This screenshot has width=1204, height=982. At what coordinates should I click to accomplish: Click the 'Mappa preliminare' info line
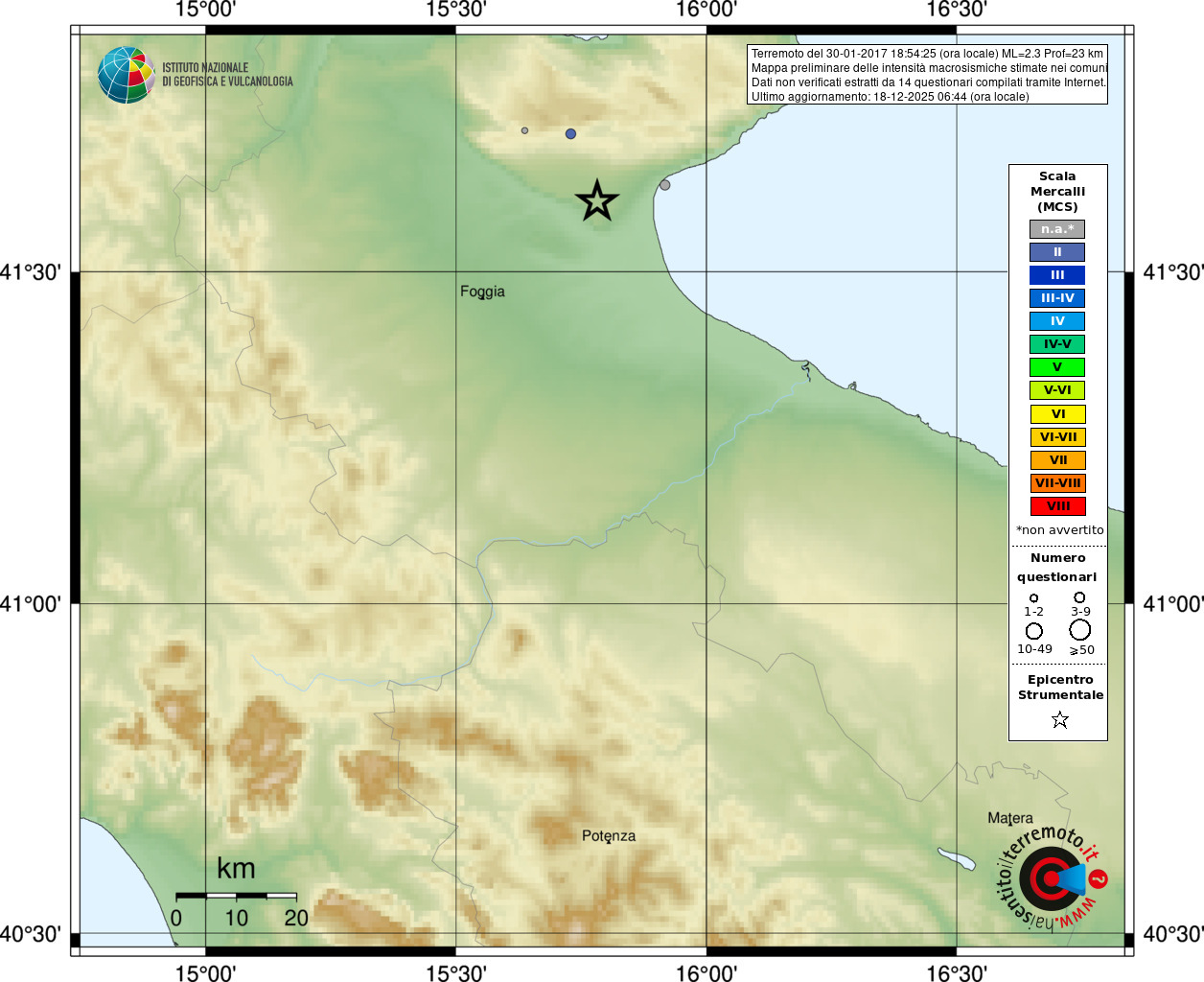929,68
